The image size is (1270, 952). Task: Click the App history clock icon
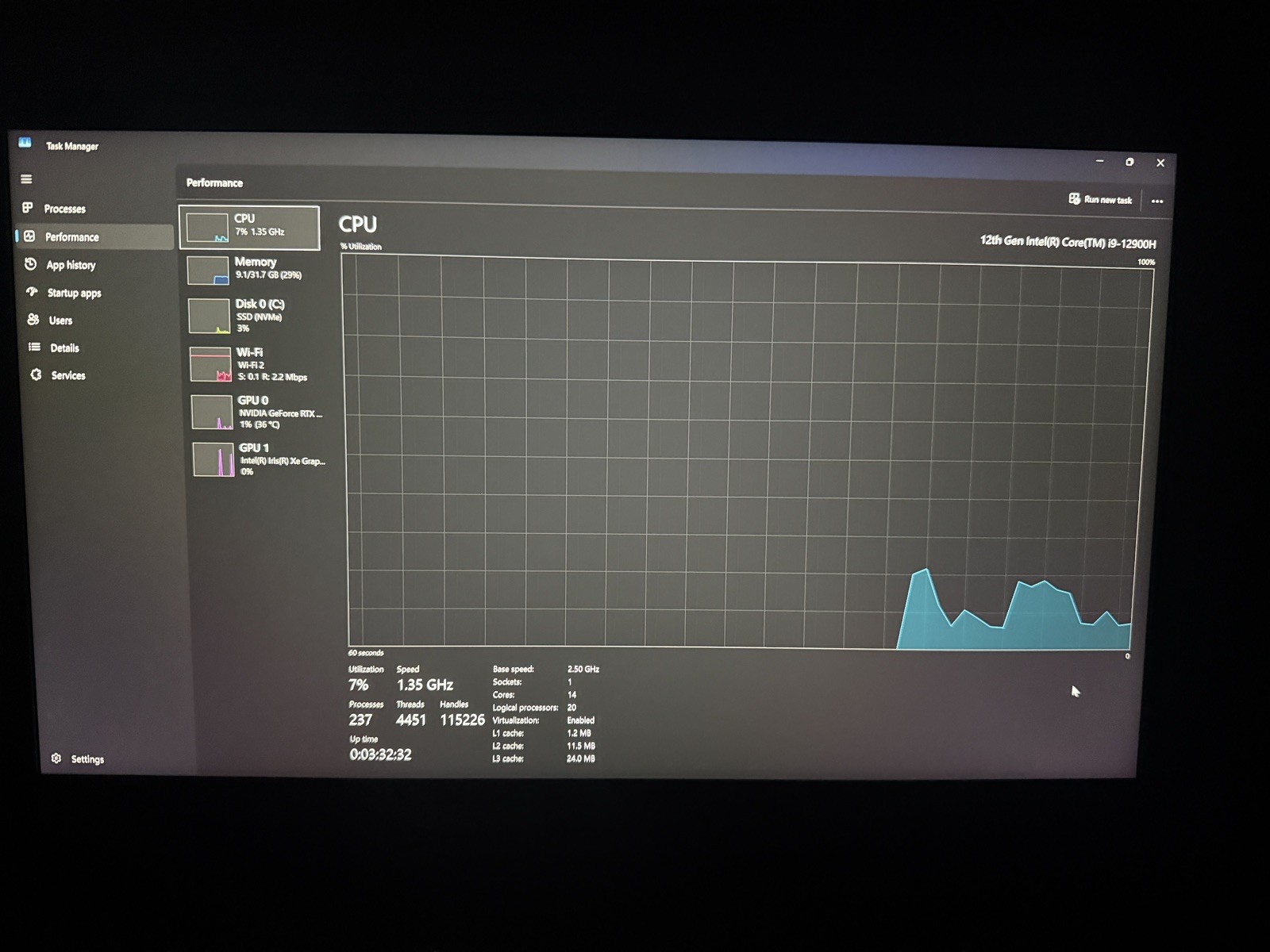[x=31, y=264]
